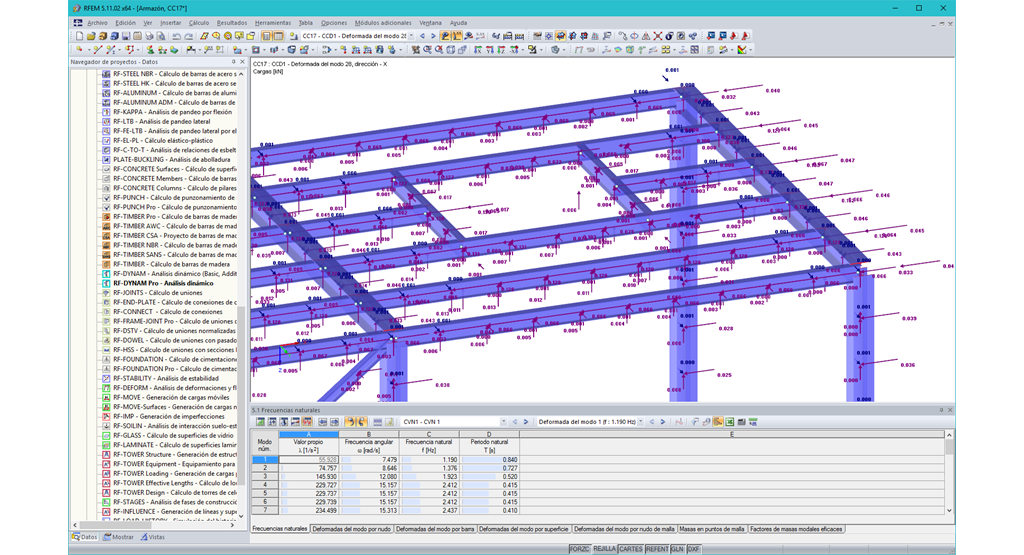Viewport: 1024px width, 555px height.
Task: Toggle the highlighted orange button in table toolbar
Action: tap(352, 422)
